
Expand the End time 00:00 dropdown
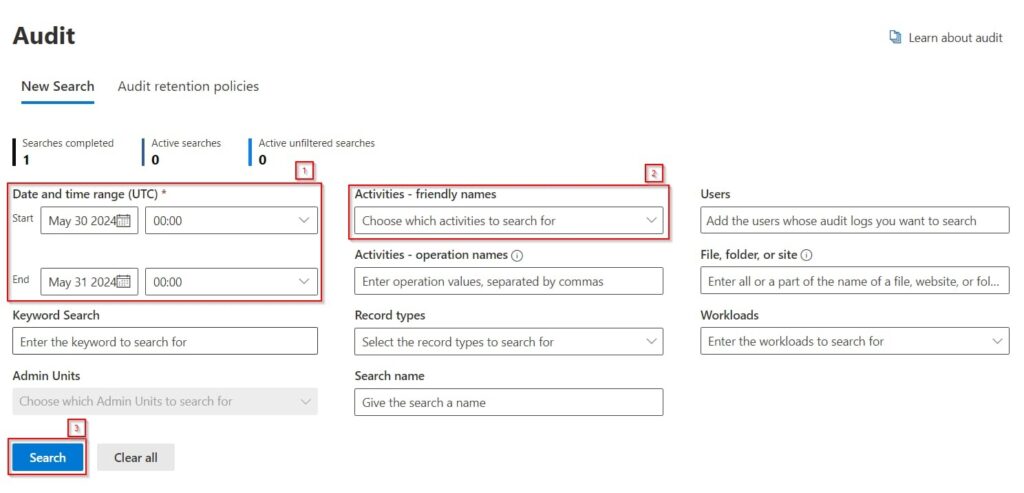(x=231, y=282)
